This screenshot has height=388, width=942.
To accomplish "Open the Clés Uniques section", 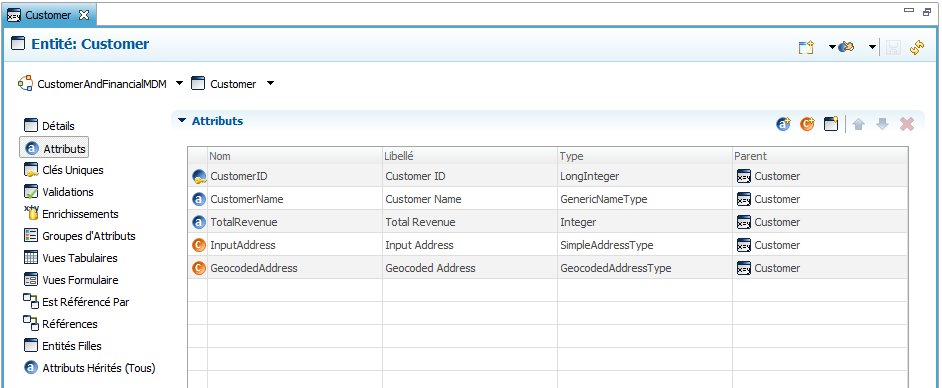I will point(73,170).
